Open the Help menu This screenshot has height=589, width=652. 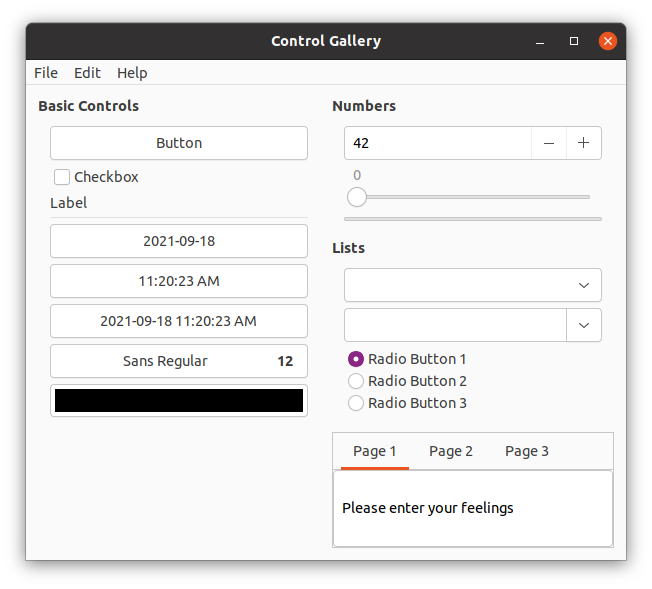tap(132, 73)
